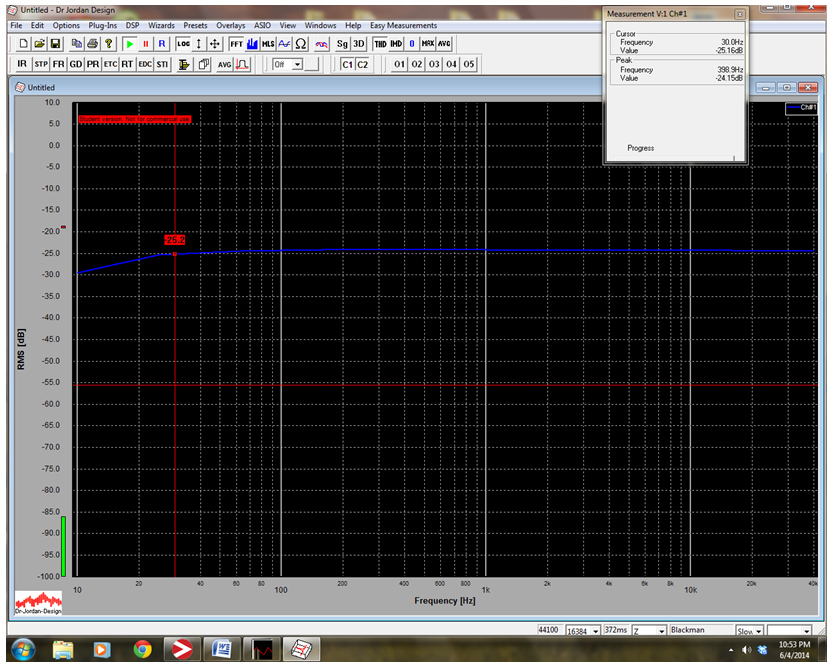Select the MLS measurement icon
Viewport: 834px width, 668px height.
(268, 44)
